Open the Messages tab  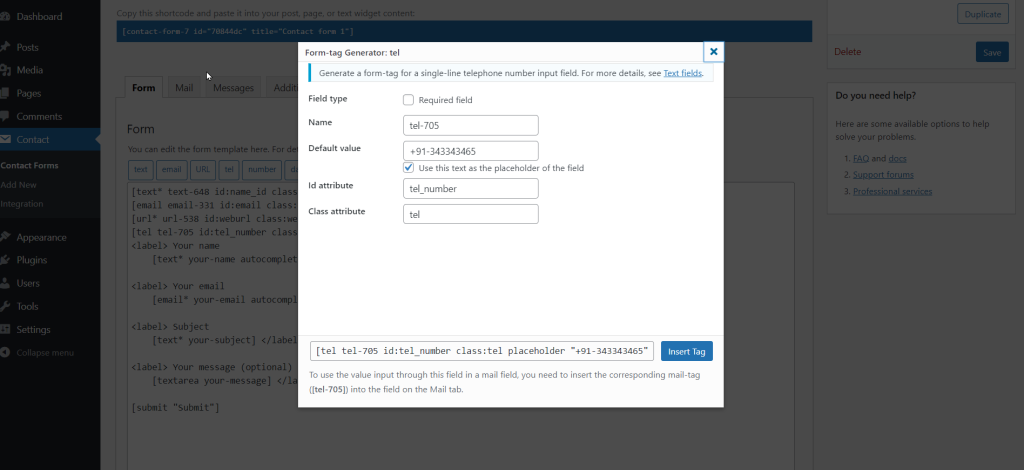pos(233,88)
